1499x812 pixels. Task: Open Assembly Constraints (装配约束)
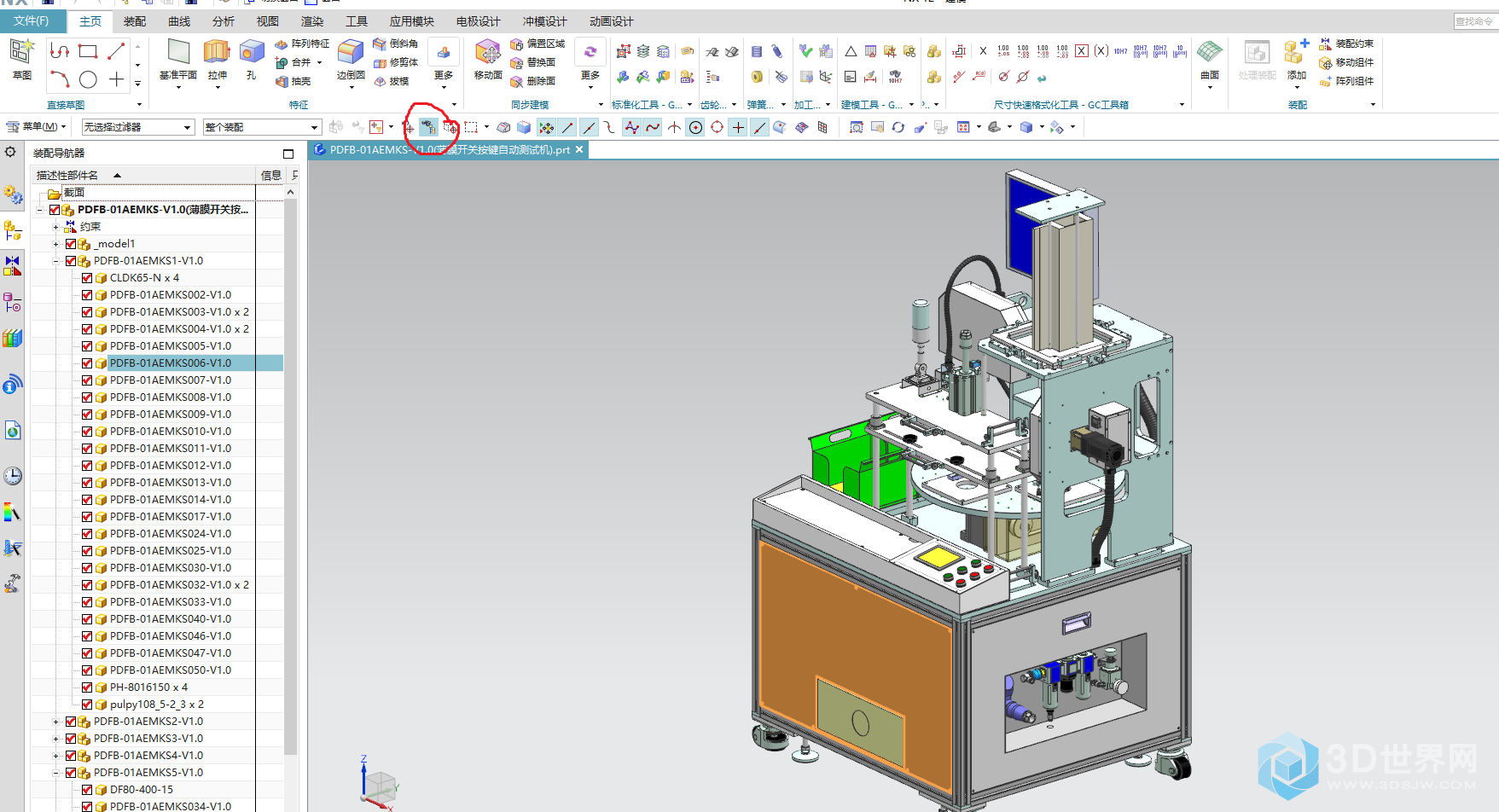coord(1346,43)
